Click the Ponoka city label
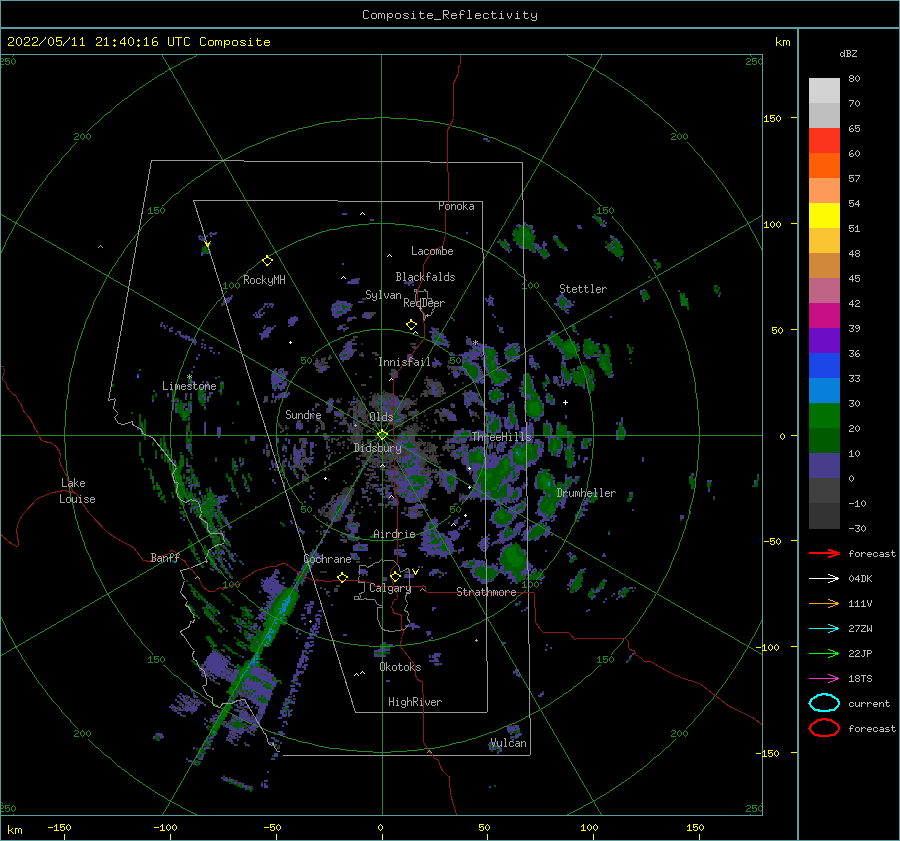Screen dimensions: 900x841 [456, 207]
